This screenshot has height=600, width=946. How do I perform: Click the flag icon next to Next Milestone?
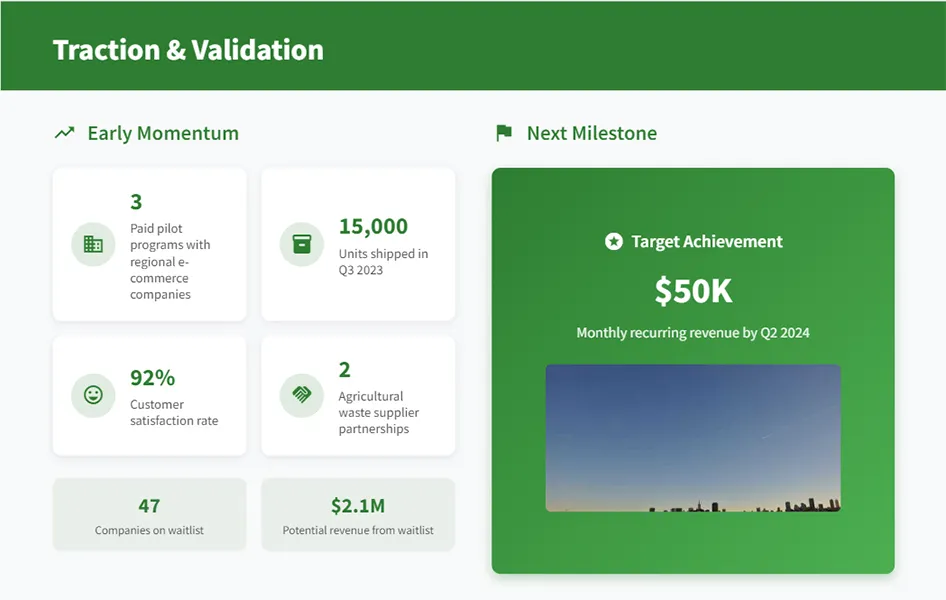[x=504, y=131]
